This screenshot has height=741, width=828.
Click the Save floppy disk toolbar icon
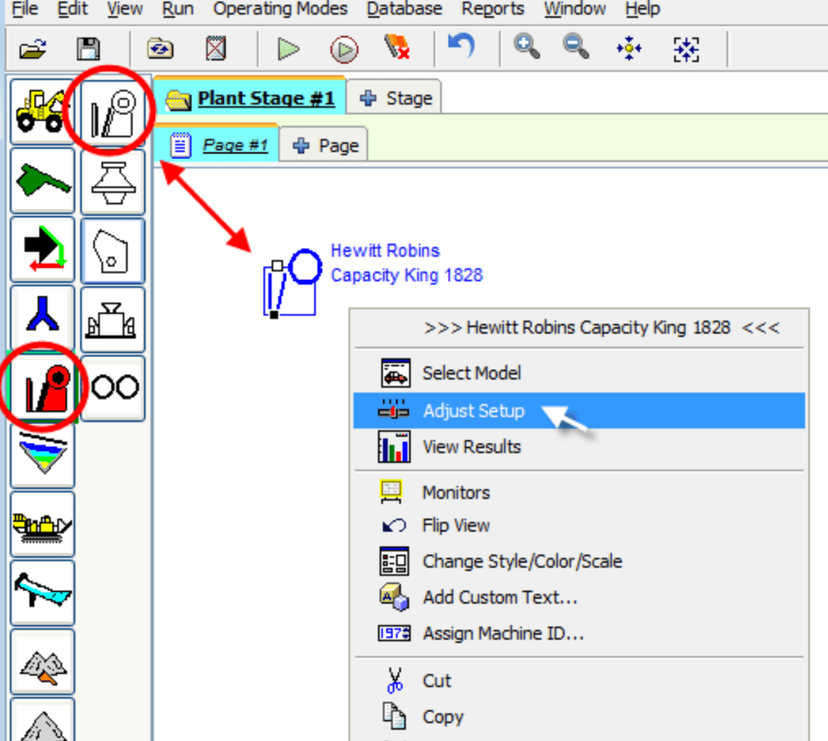(89, 48)
